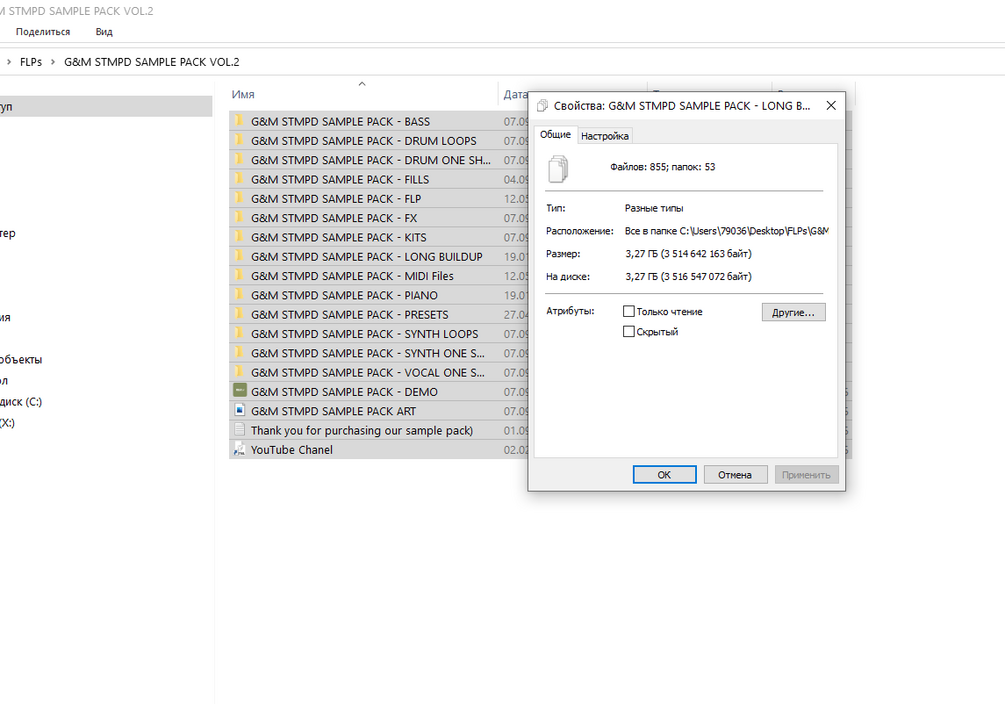Click the LONG BUILDUP folder icon

tap(239, 256)
